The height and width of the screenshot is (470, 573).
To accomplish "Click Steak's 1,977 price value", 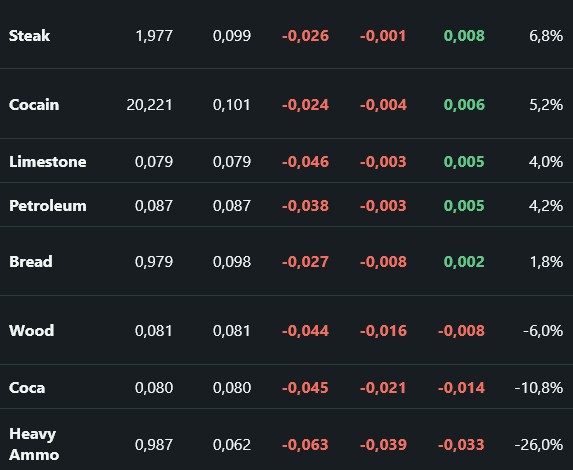I will 154,36.
